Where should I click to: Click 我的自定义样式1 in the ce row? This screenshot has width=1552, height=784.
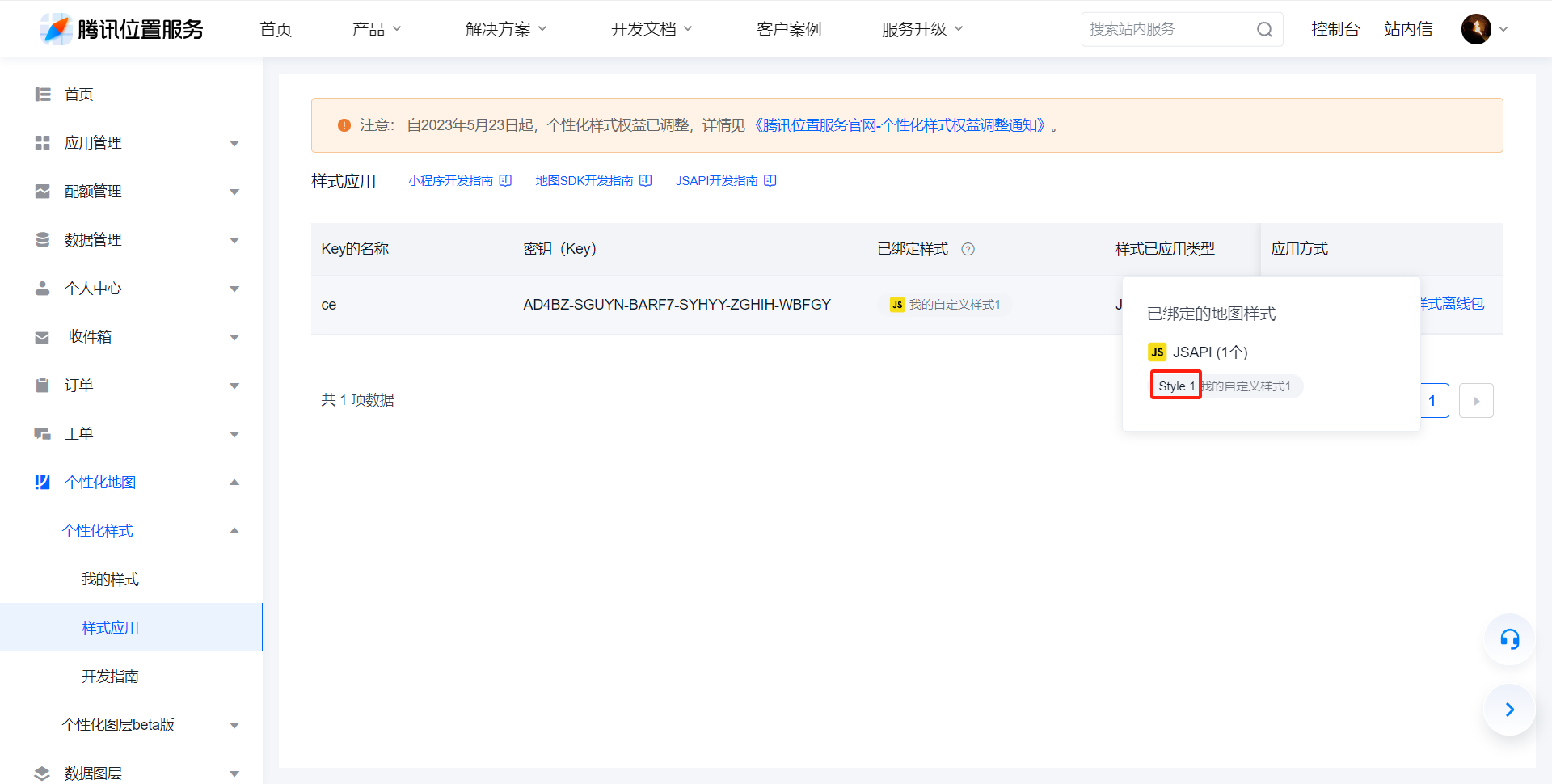pos(955,305)
